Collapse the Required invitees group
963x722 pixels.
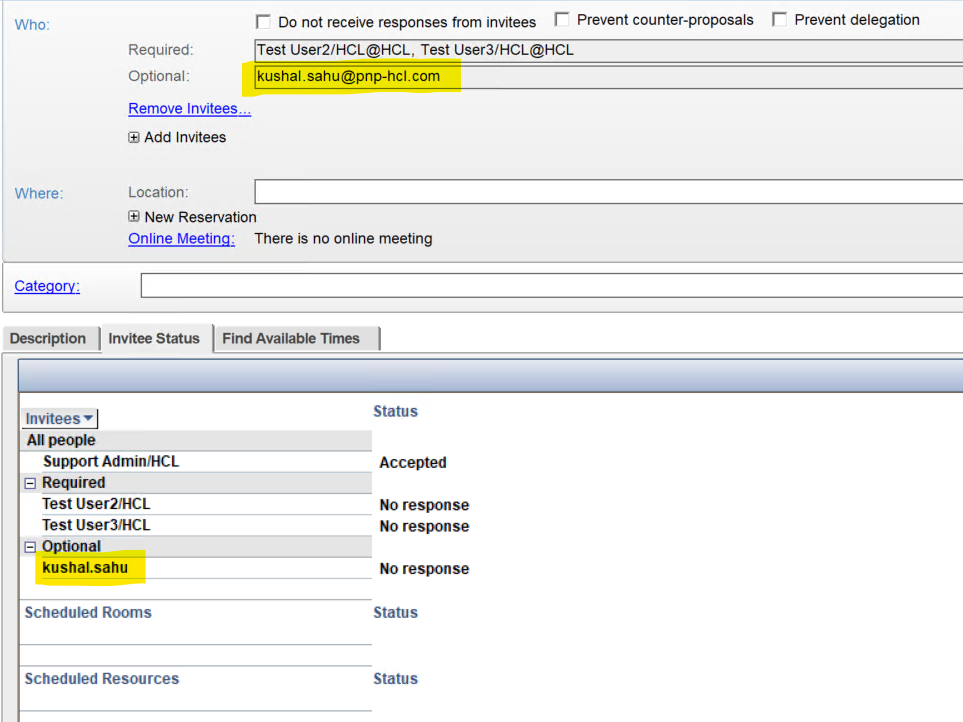(32, 483)
